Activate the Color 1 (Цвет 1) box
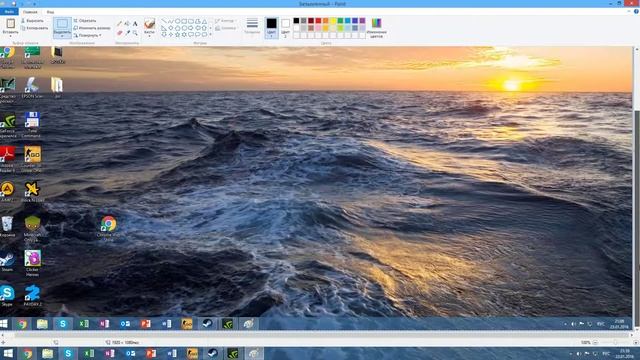The image size is (640, 360). click(271, 28)
